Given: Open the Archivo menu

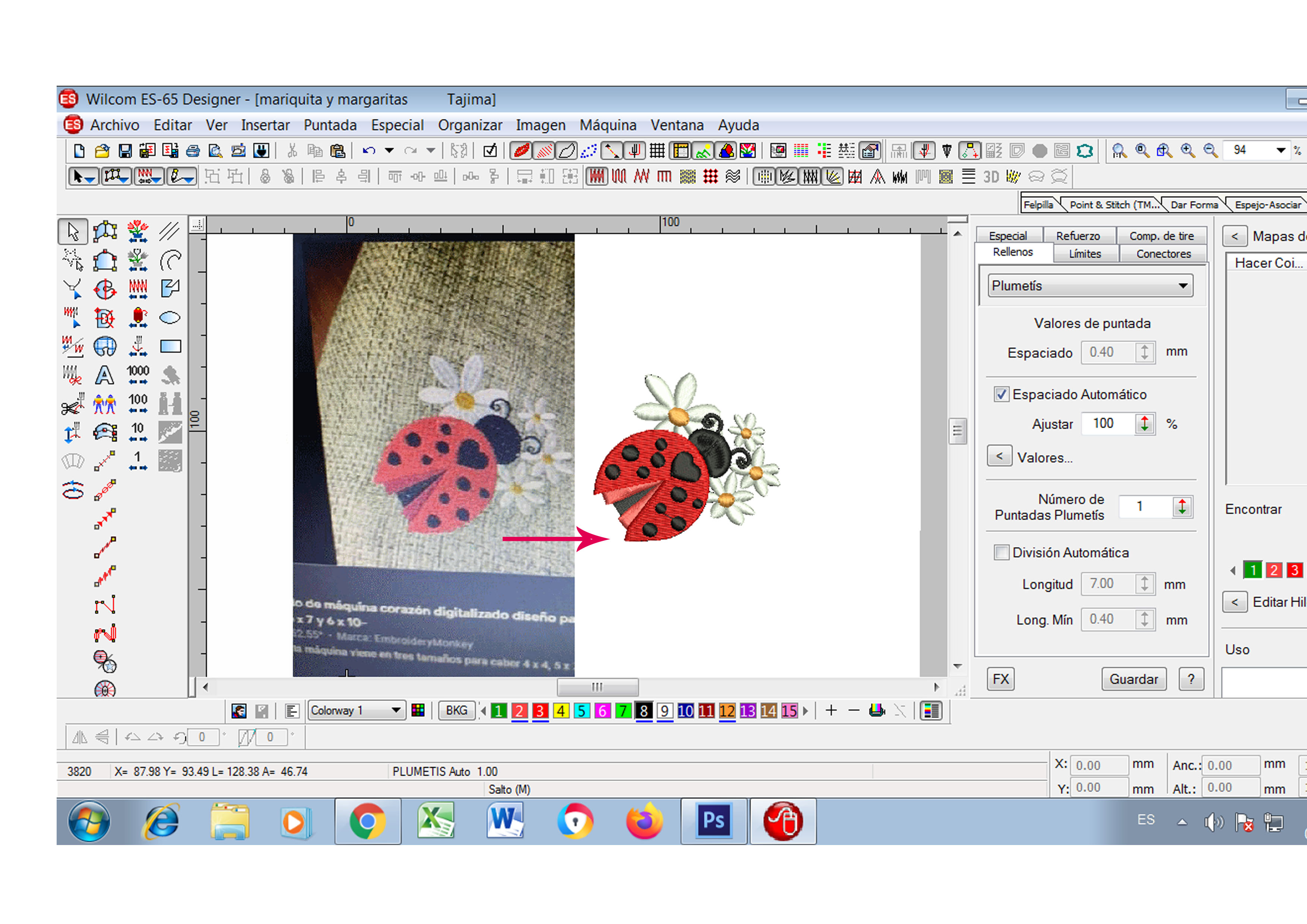Looking at the screenshot, I should click(114, 125).
